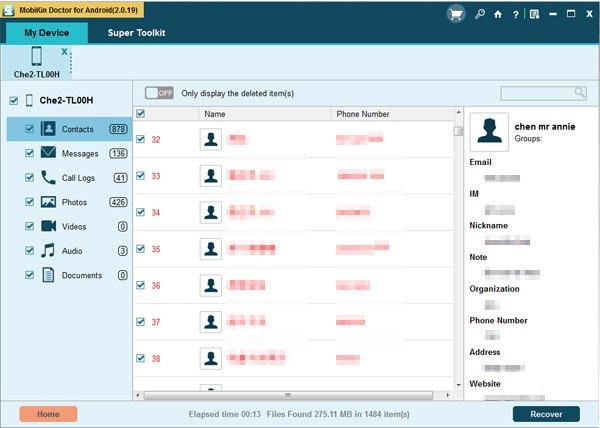600x428 pixels.
Task: Open the feedback icon in the title bar
Action: (x=535, y=15)
